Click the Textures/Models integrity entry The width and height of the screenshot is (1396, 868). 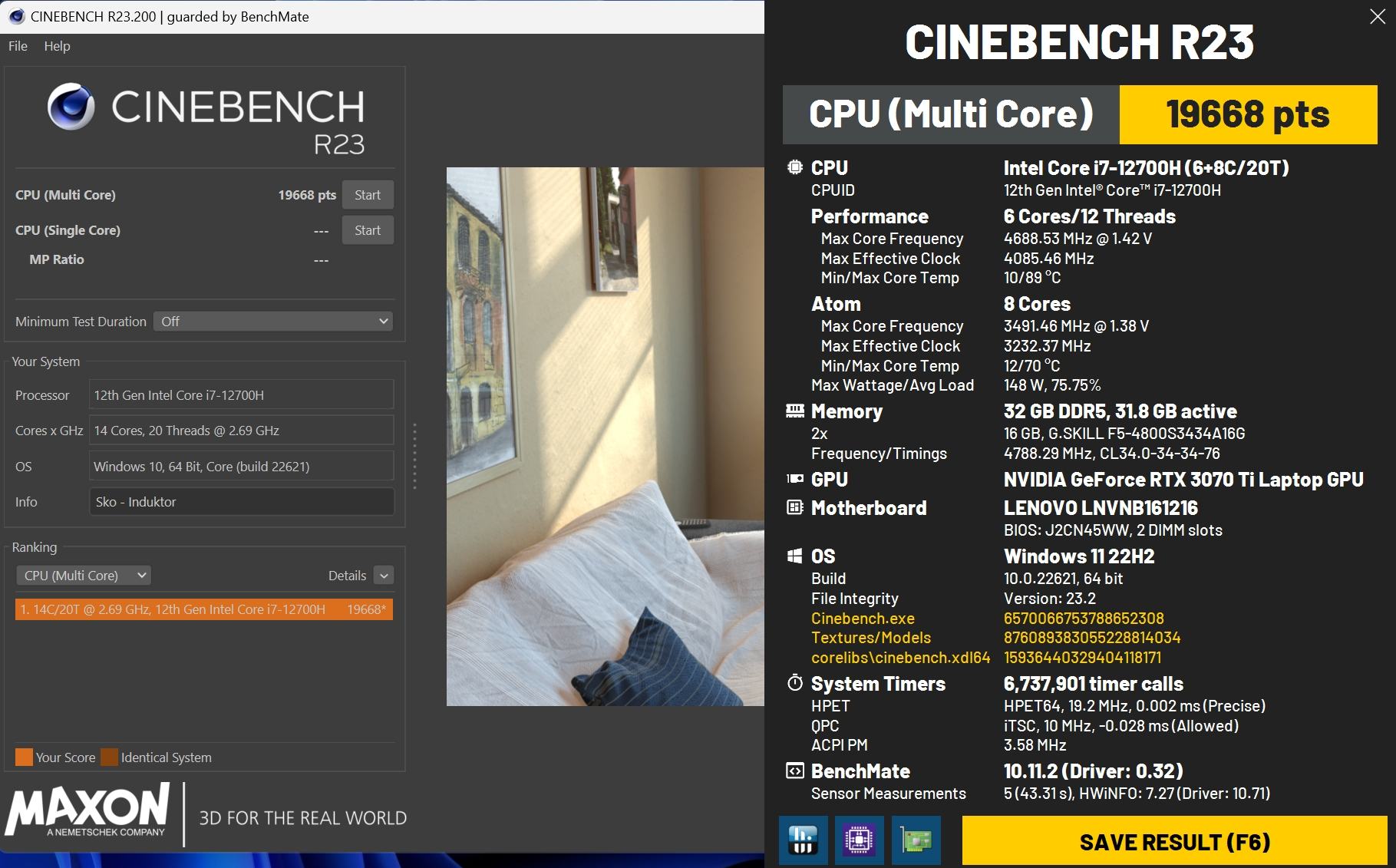pyautogui.click(x=871, y=638)
